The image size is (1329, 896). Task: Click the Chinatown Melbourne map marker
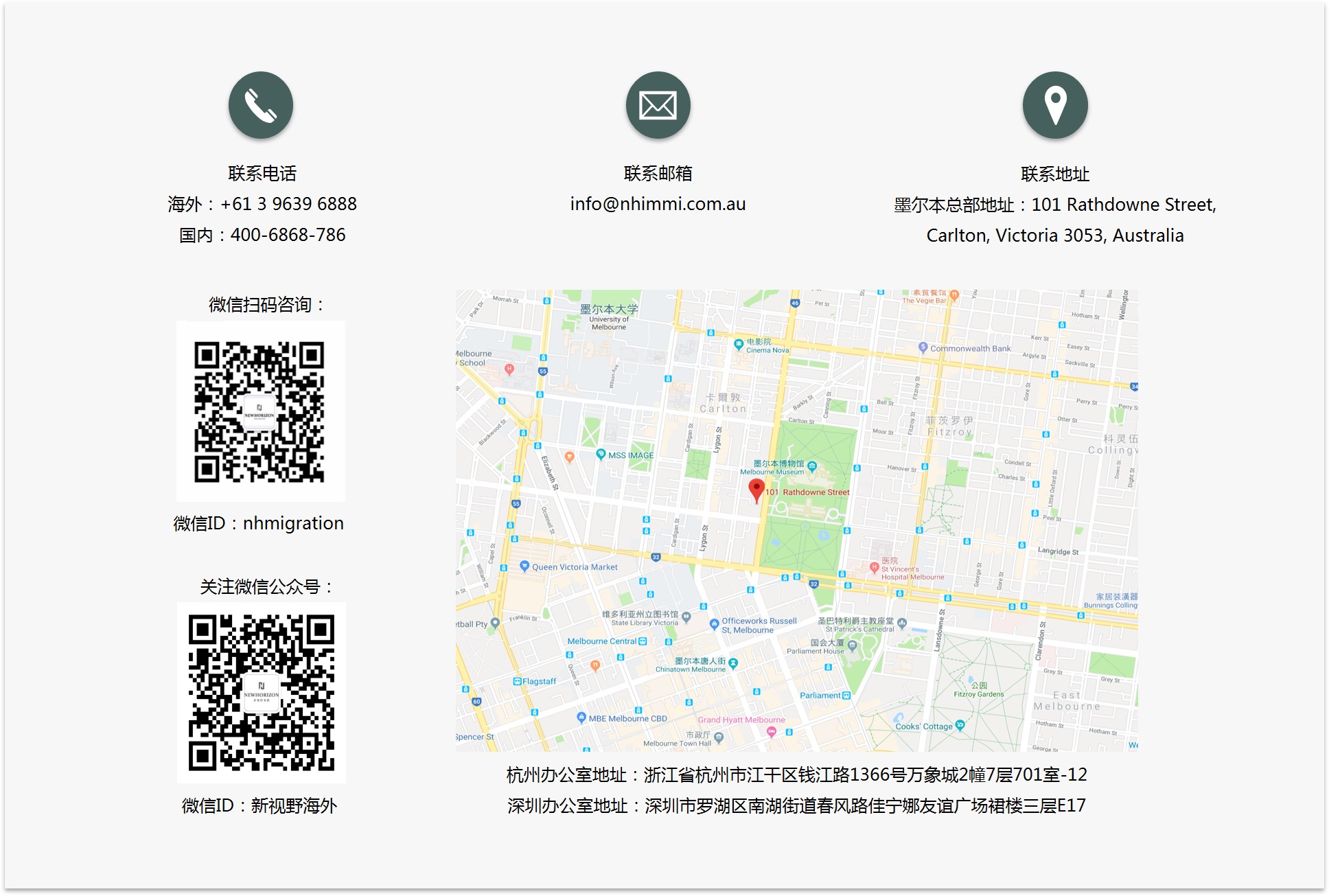tap(733, 663)
